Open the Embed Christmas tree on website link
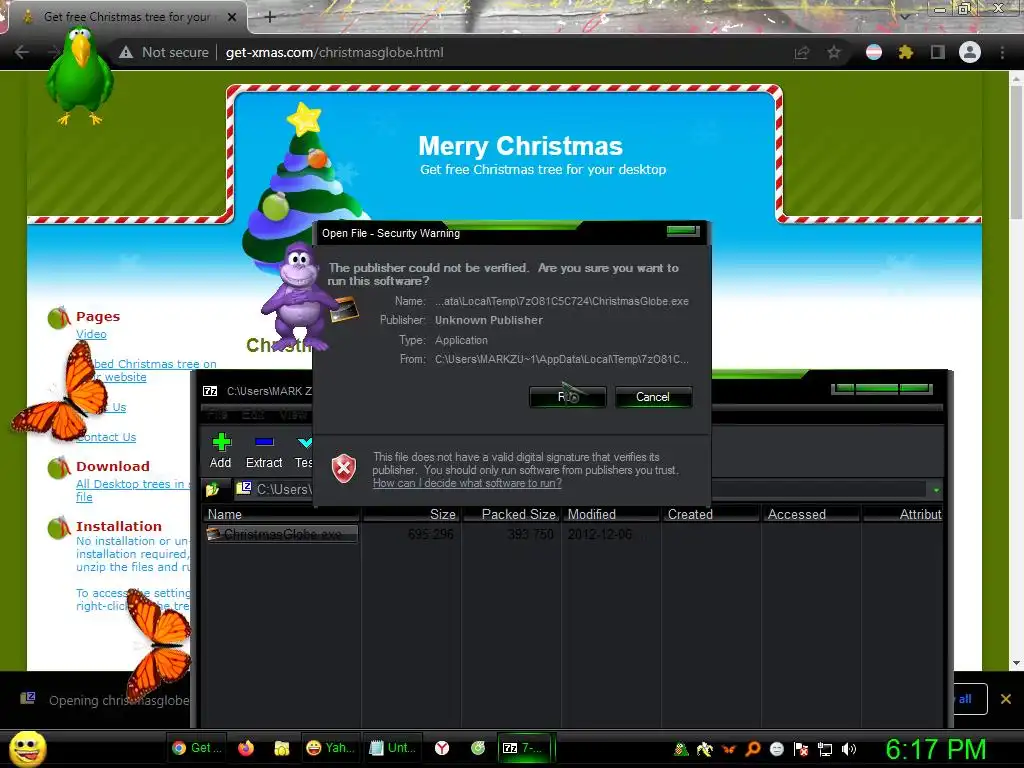 pyautogui.click(x=147, y=370)
